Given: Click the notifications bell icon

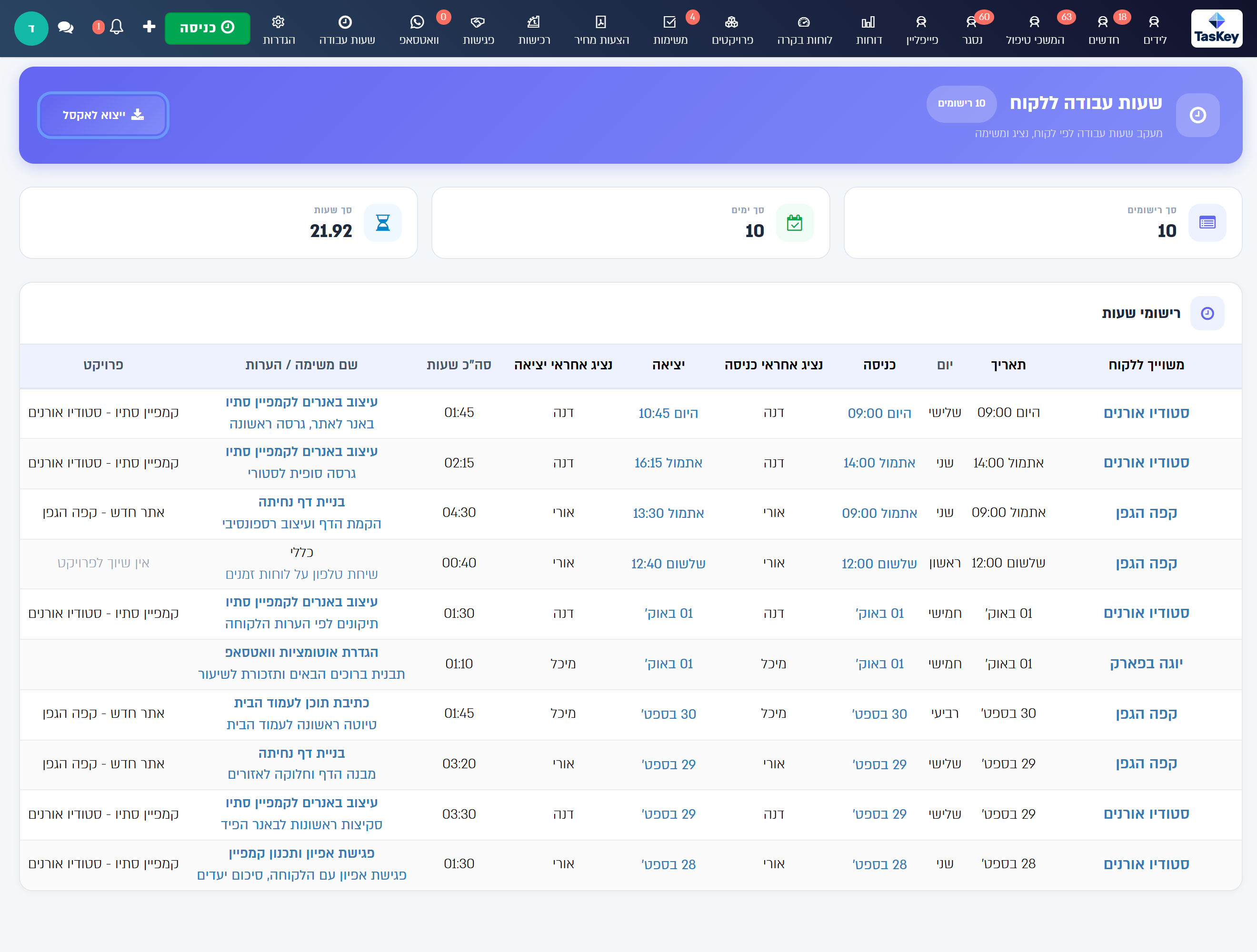Looking at the screenshot, I should pyautogui.click(x=117, y=27).
